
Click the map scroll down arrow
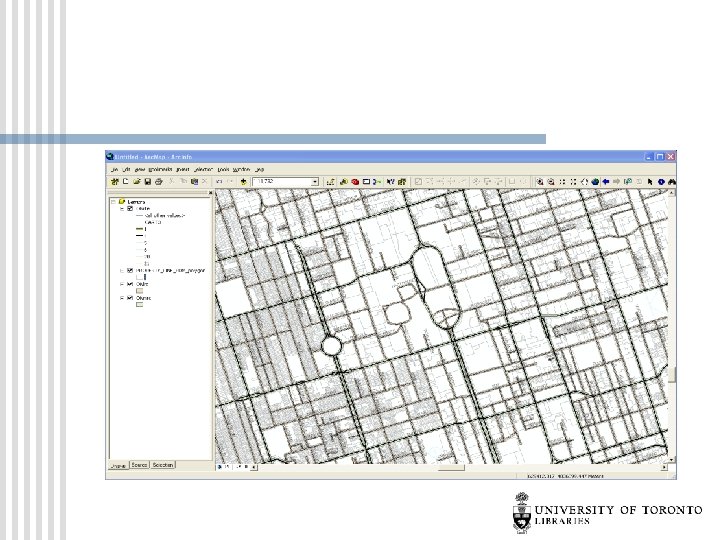coord(672,460)
